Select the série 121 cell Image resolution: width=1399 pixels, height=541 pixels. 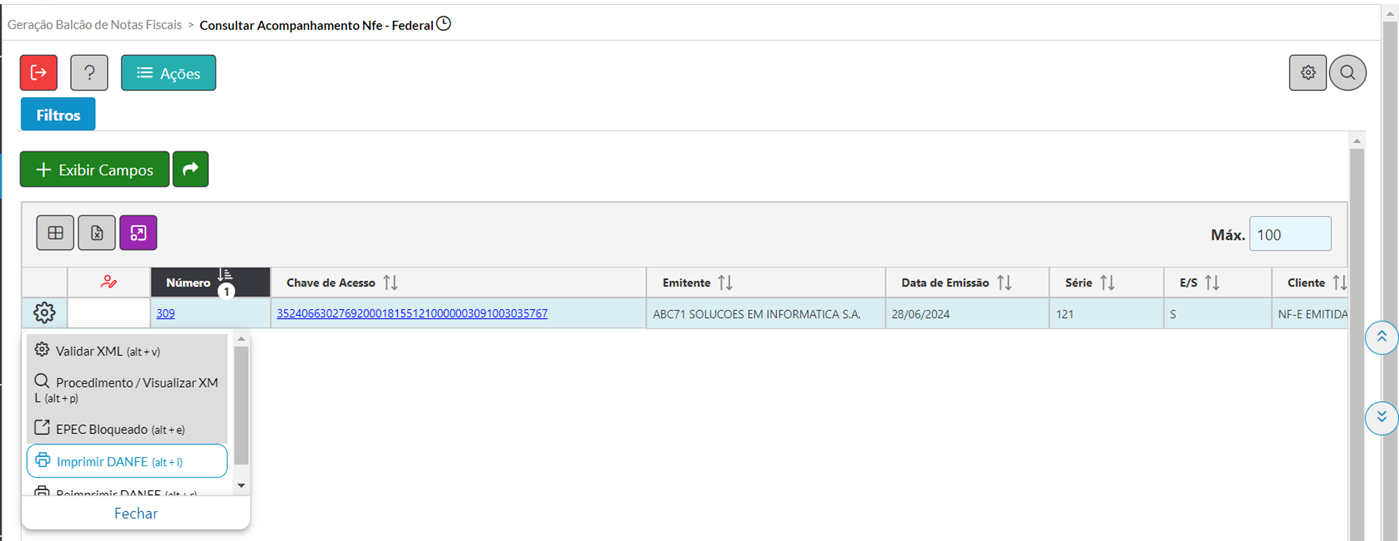[1106, 313]
